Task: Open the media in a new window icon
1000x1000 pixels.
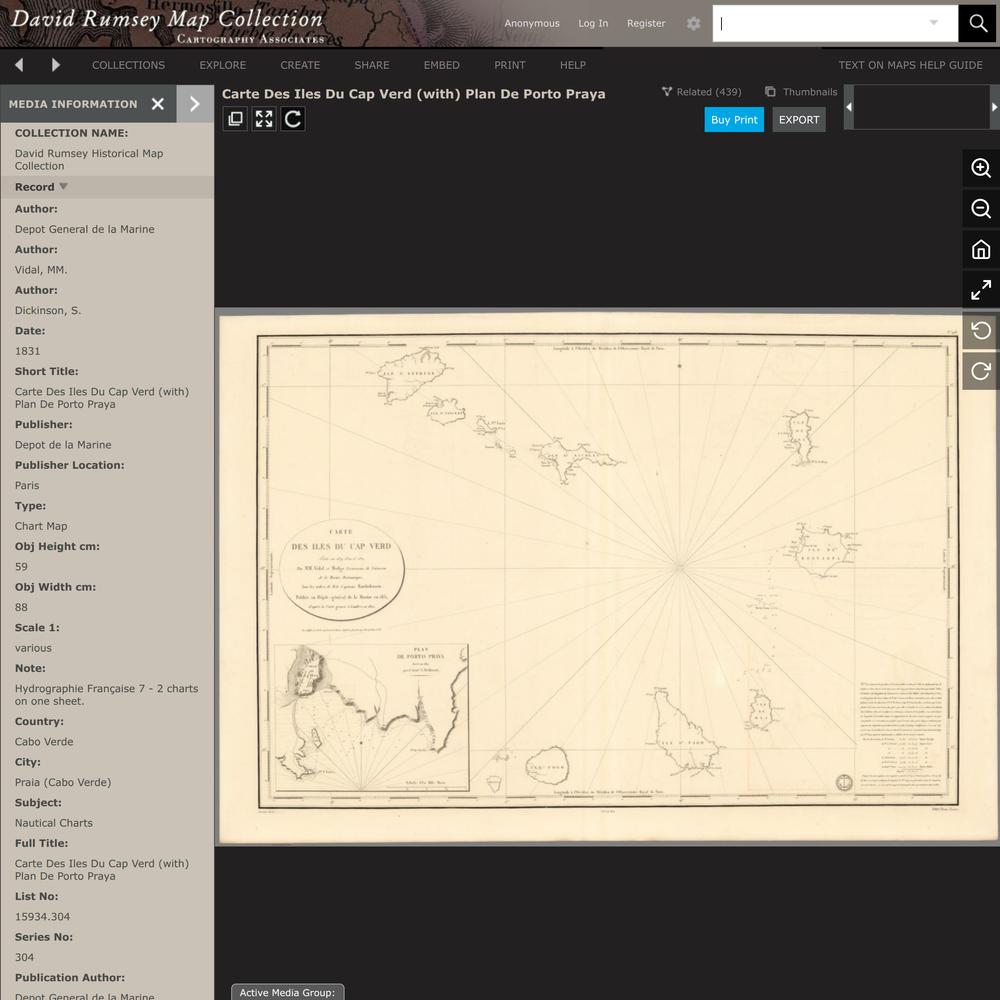Action: pyautogui.click(x=235, y=119)
